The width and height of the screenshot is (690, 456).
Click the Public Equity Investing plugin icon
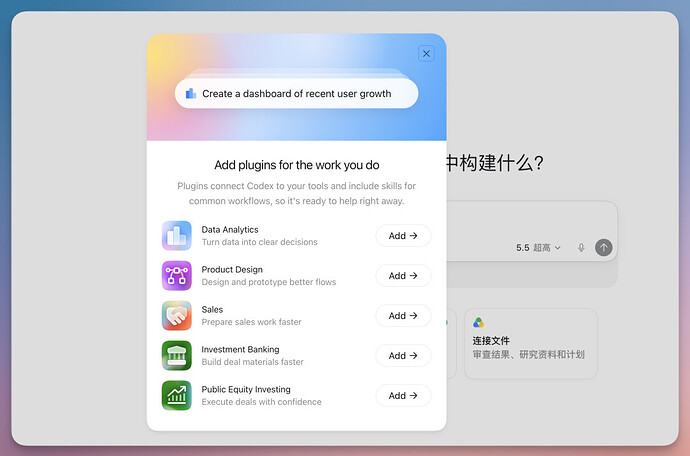pyautogui.click(x=176, y=395)
